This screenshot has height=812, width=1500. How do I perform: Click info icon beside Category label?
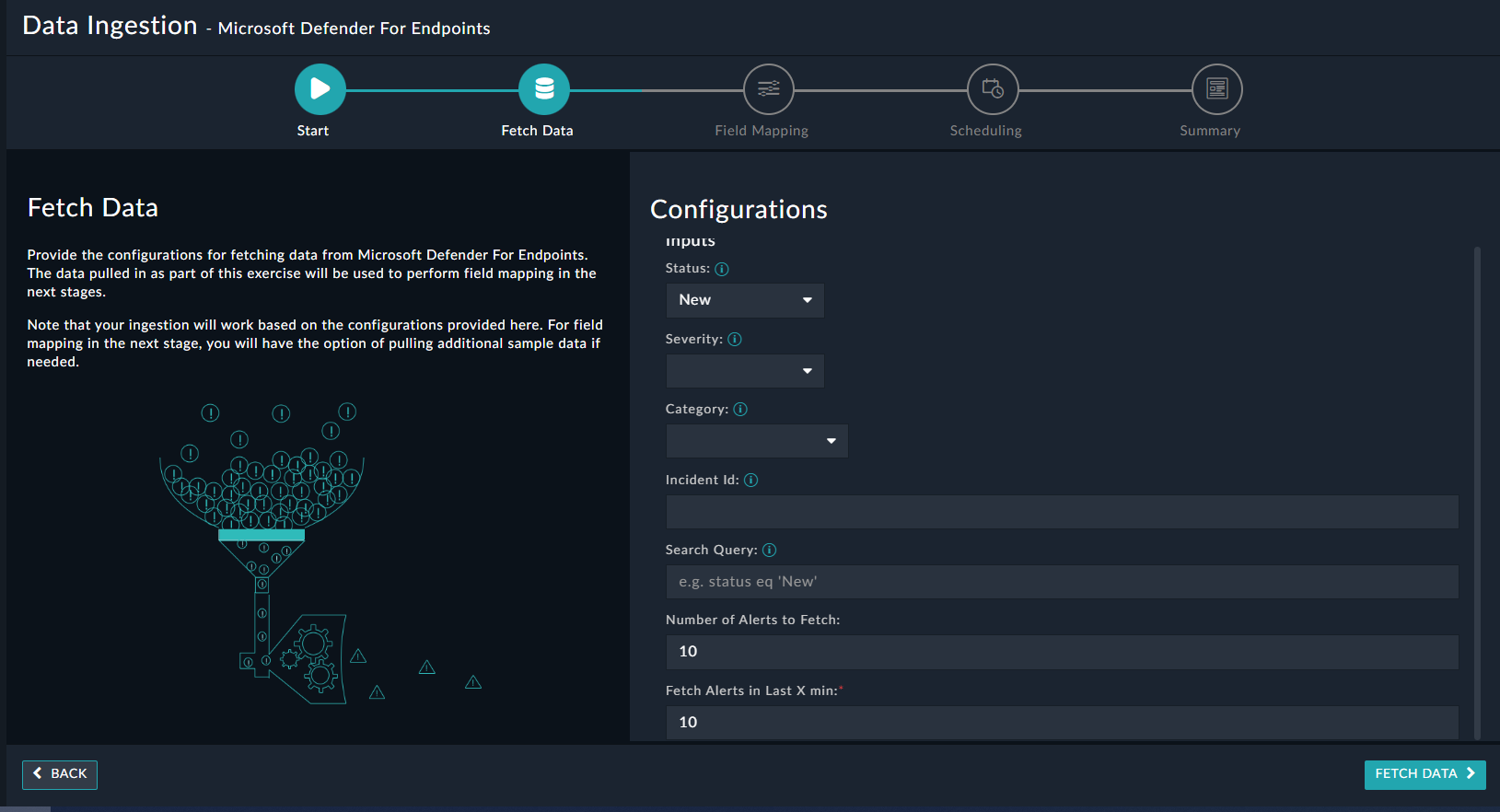coord(740,410)
